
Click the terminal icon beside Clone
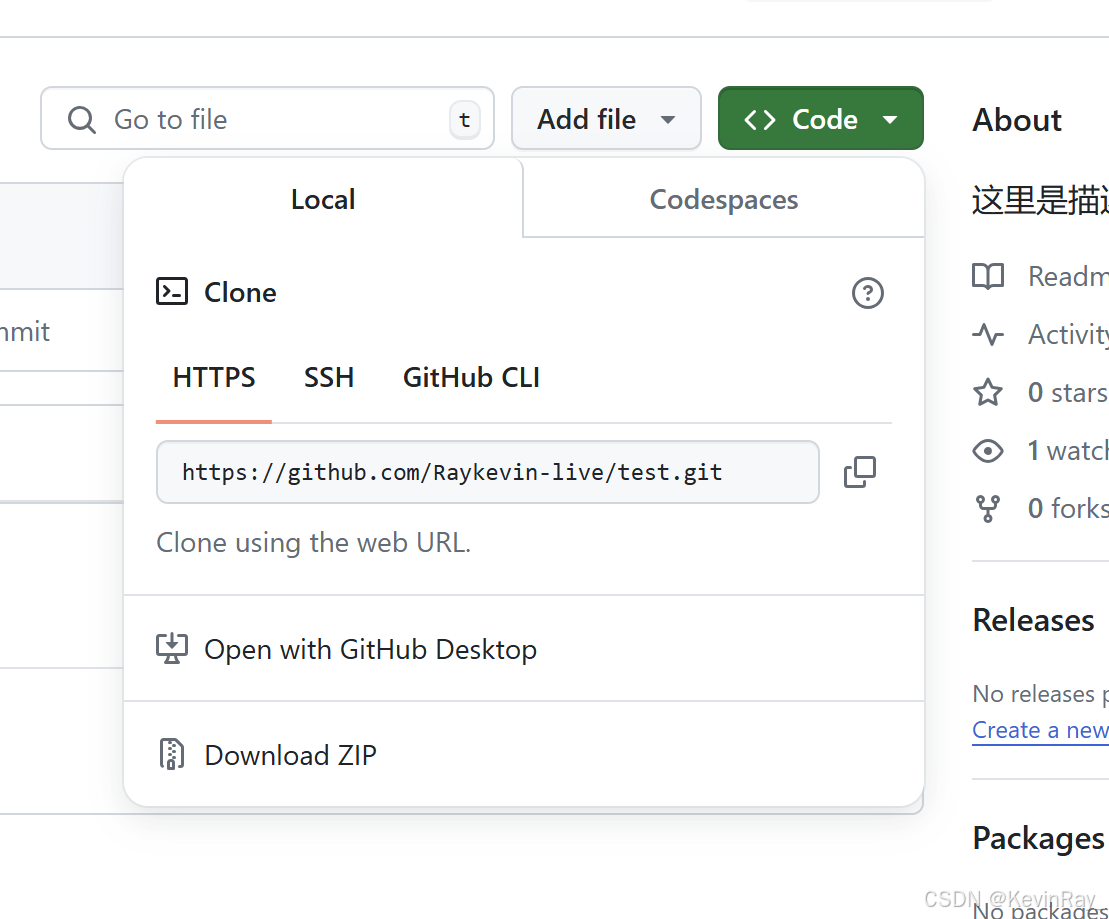172,291
